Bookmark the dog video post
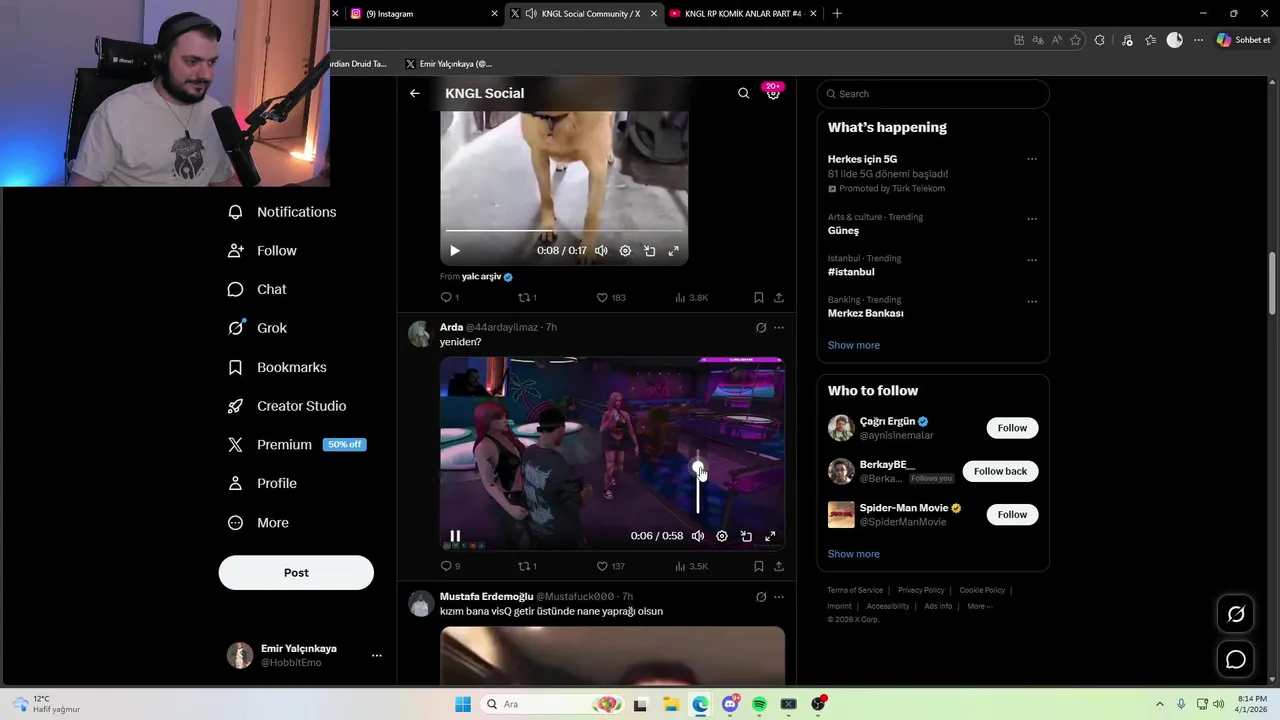The height and width of the screenshot is (720, 1280). click(758, 297)
